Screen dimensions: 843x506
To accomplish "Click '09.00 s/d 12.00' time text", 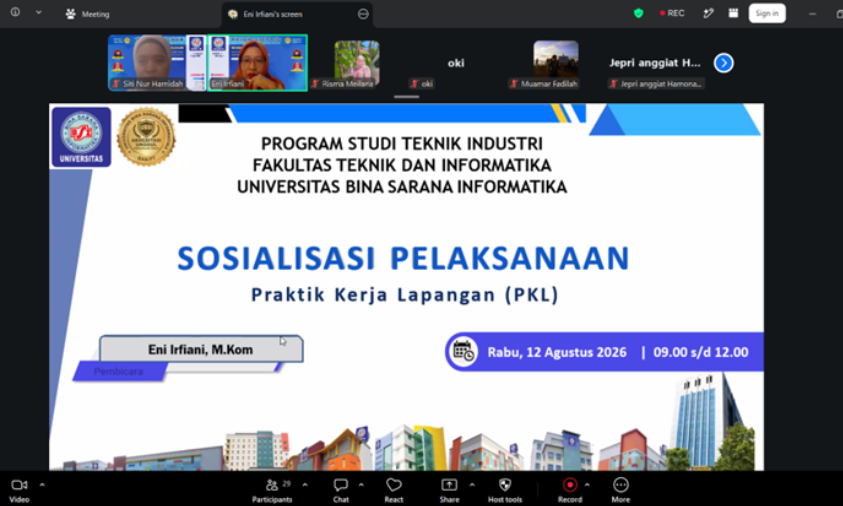I will 701,352.
